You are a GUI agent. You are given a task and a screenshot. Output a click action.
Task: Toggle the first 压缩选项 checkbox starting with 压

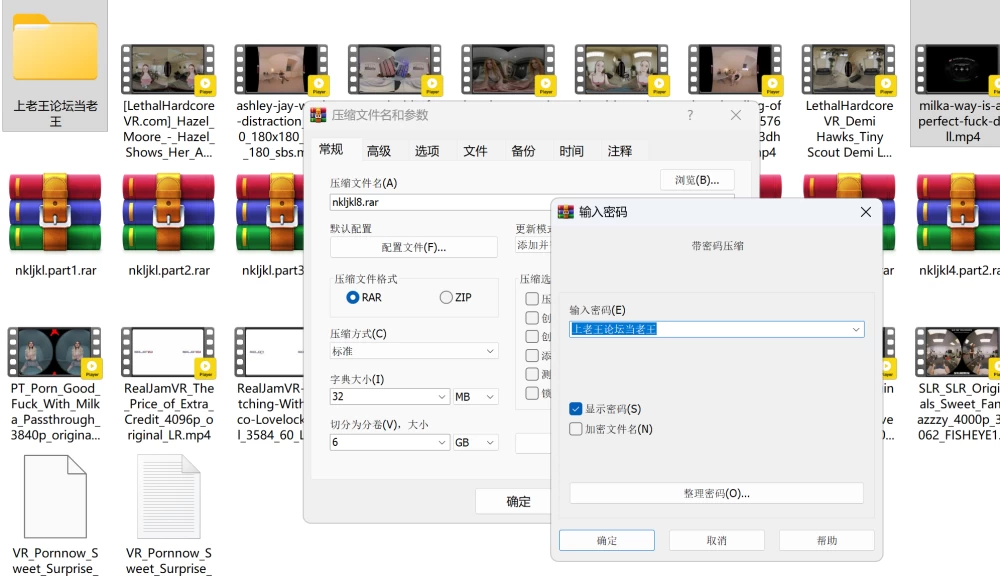pos(532,299)
